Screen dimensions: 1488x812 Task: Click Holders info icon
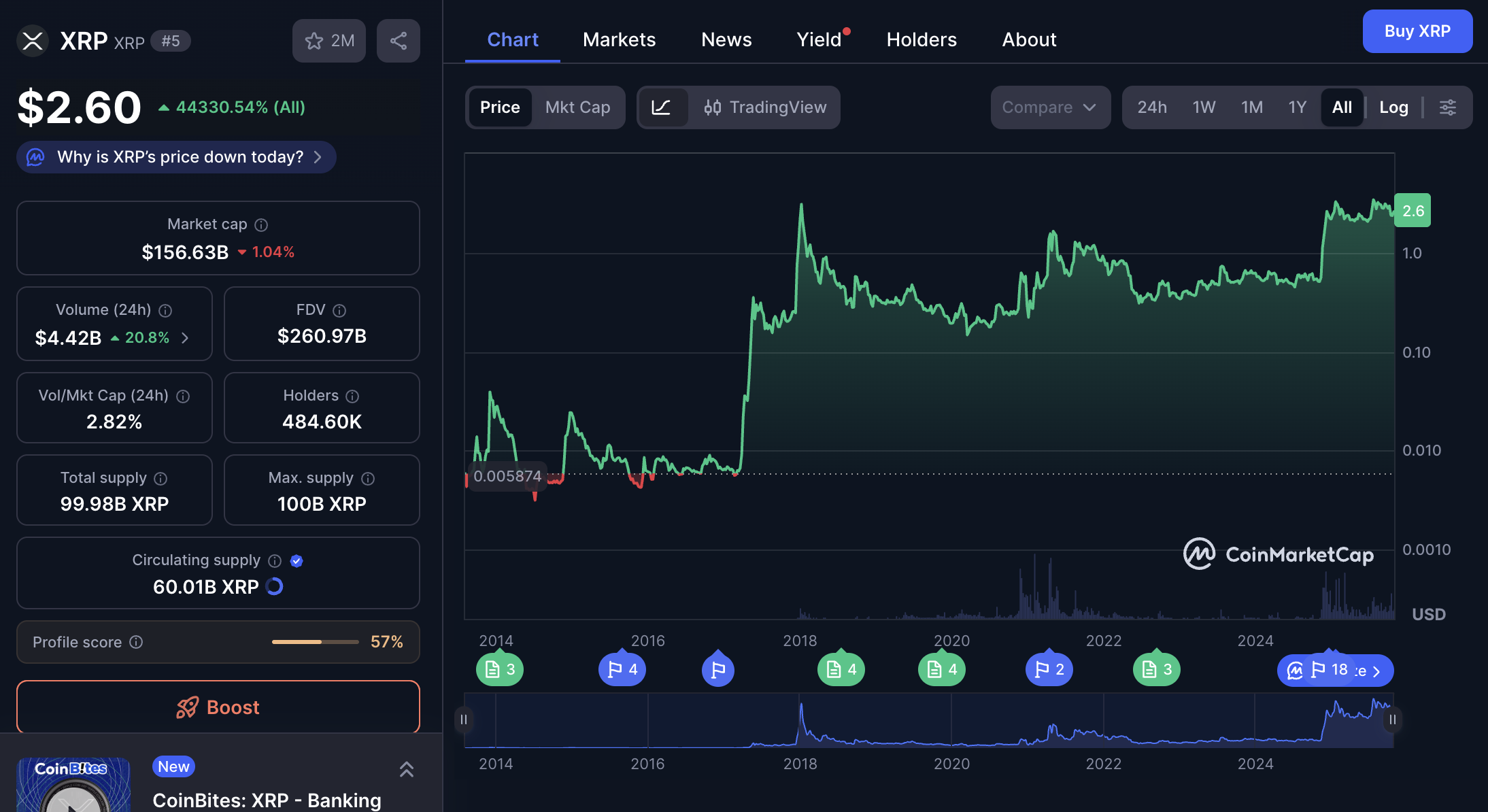click(x=352, y=396)
